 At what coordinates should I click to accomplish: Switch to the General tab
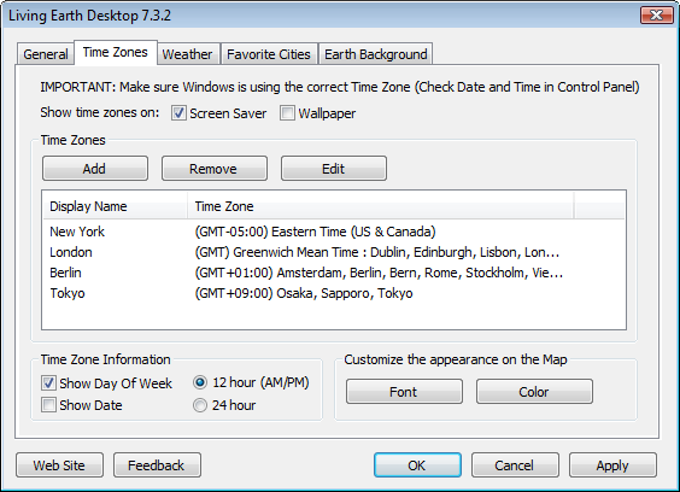(46, 54)
